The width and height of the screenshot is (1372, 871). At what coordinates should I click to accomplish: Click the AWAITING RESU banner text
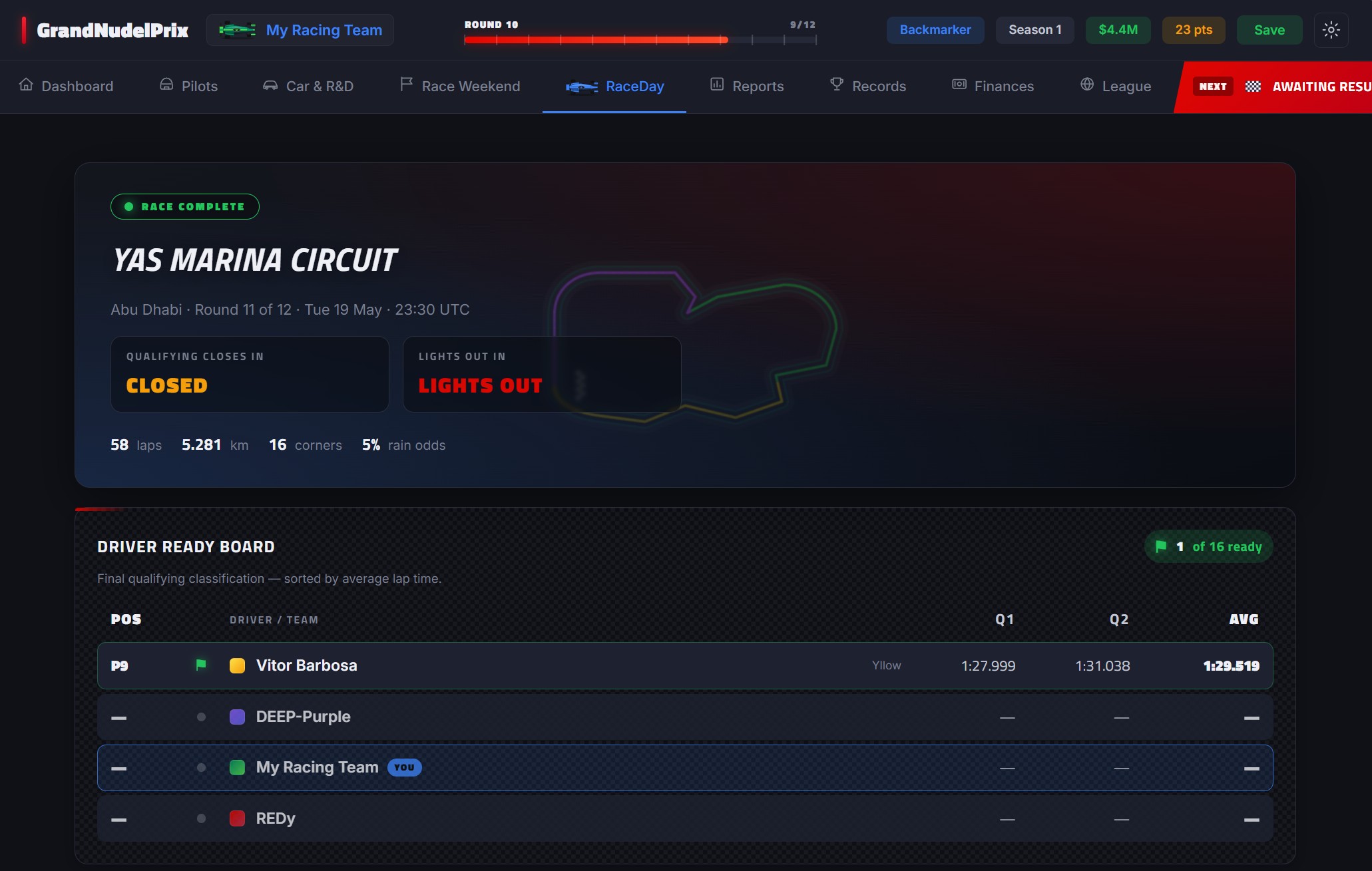[x=1322, y=87]
